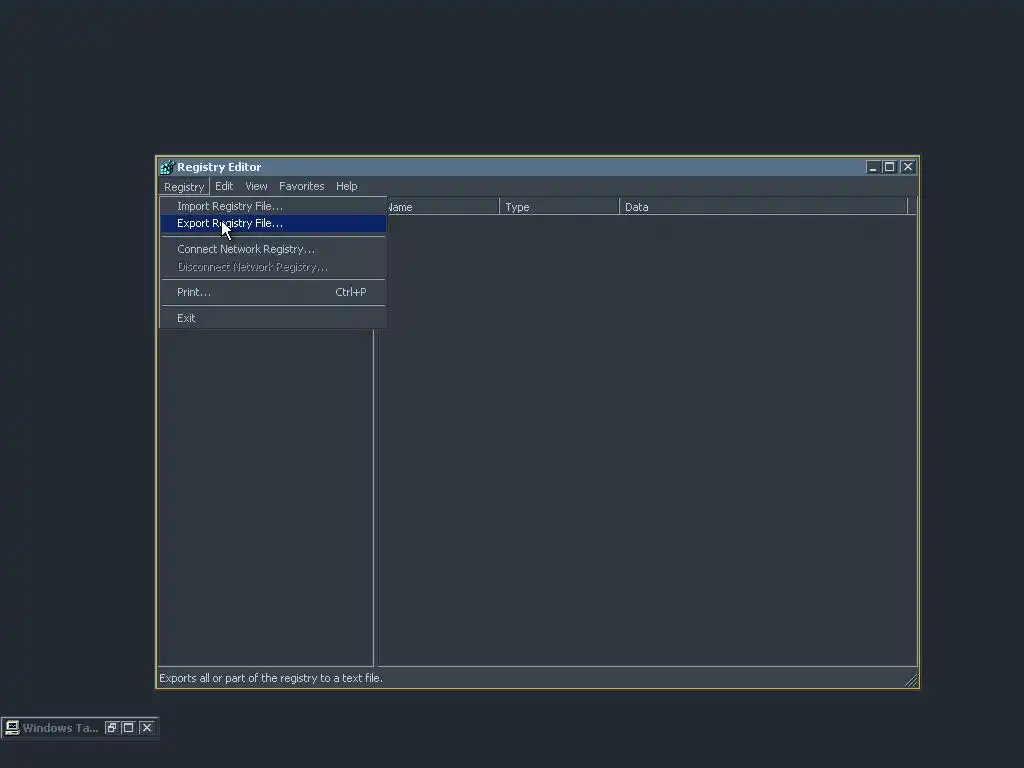Open the Favorites menu

302,186
